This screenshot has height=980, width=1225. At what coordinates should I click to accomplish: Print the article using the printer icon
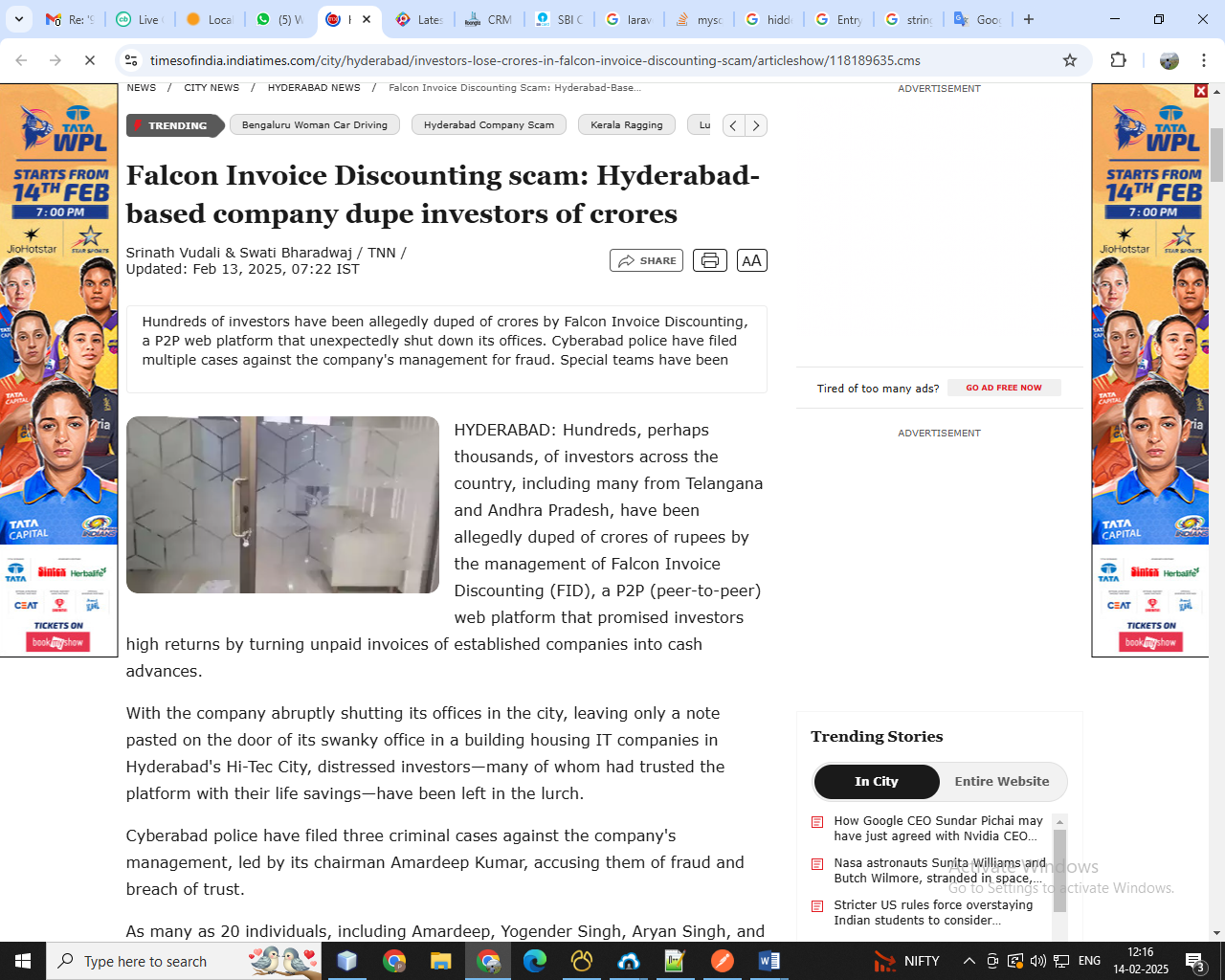709,260
